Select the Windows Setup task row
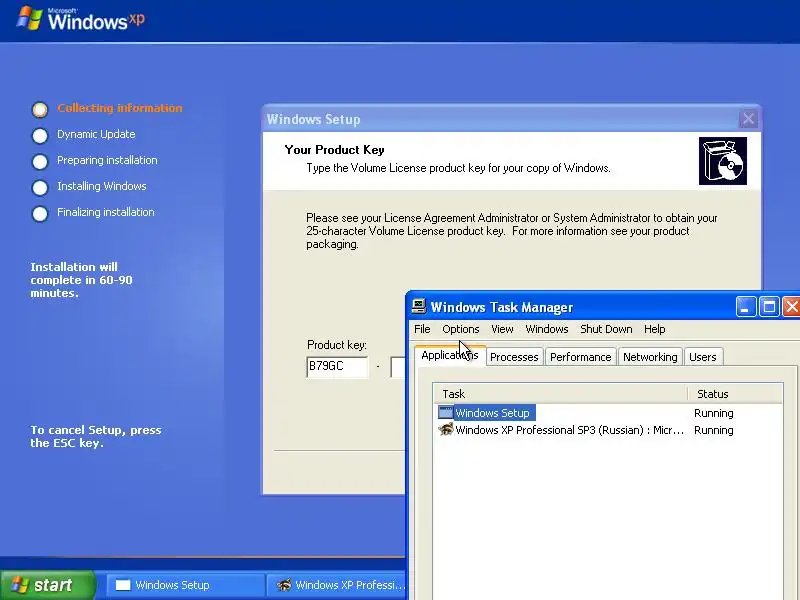Screen dimensions: 800x600 click(607, 413)
